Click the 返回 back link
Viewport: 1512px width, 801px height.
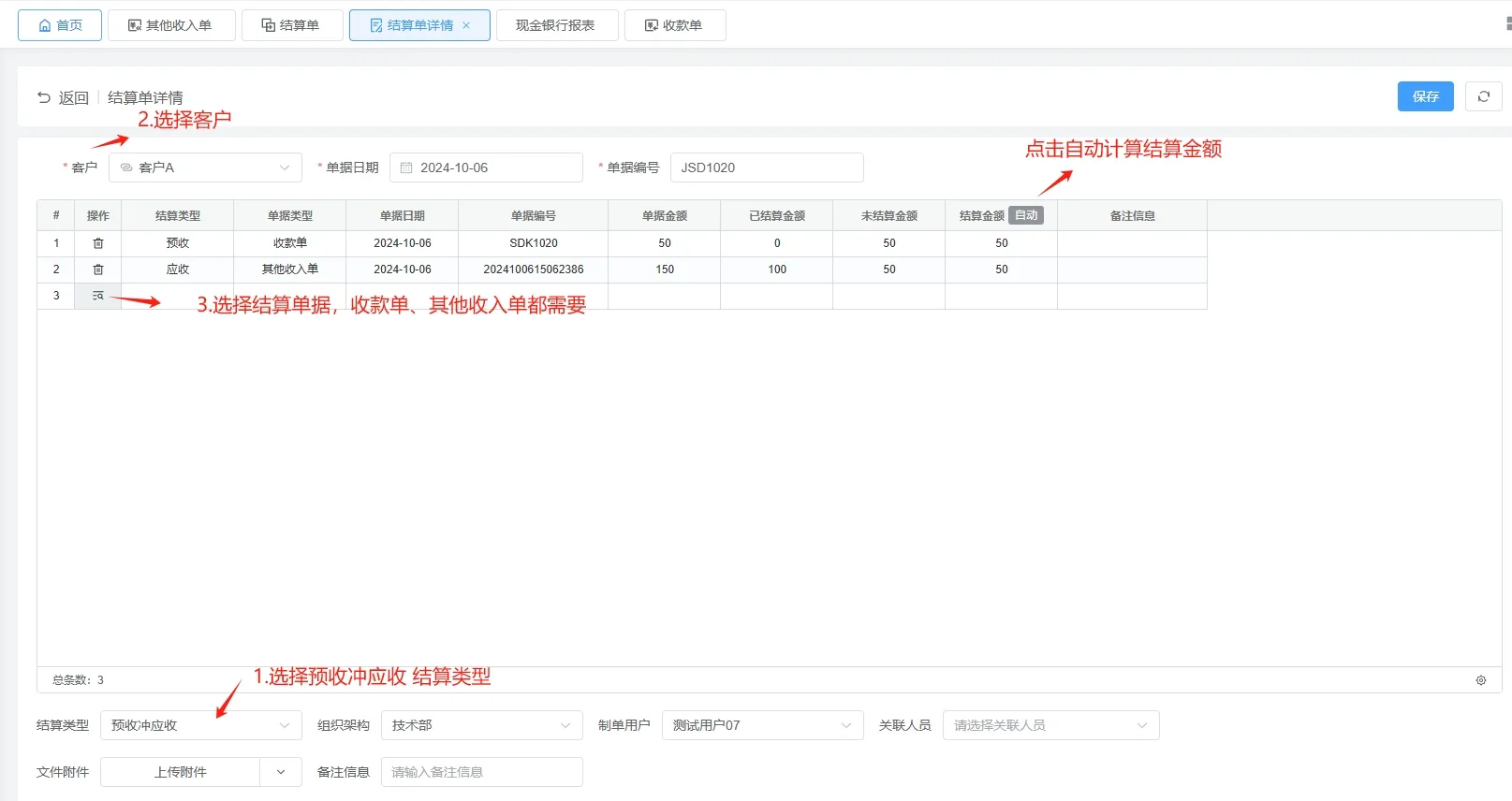[63, 97]
